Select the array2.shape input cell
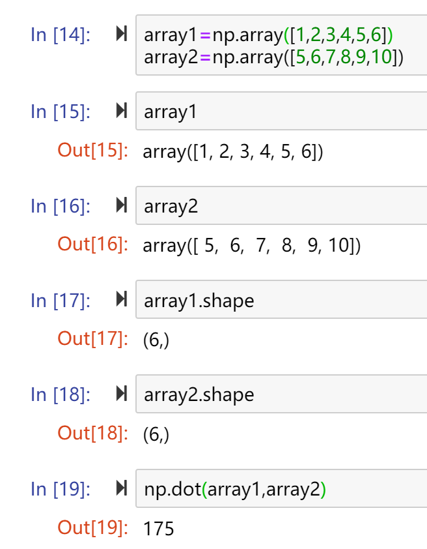Image resolution: width=427 pixels, height=549 pixels. coord(281,394)
